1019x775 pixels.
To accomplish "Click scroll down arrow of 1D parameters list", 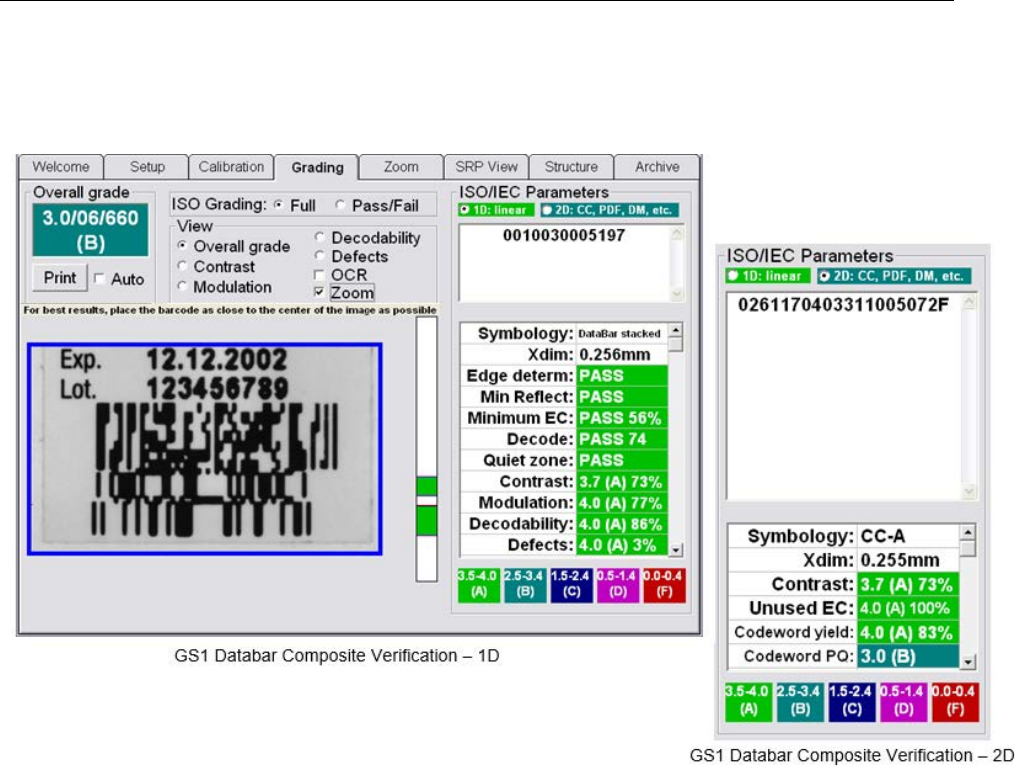I will (x=676, y=550).
